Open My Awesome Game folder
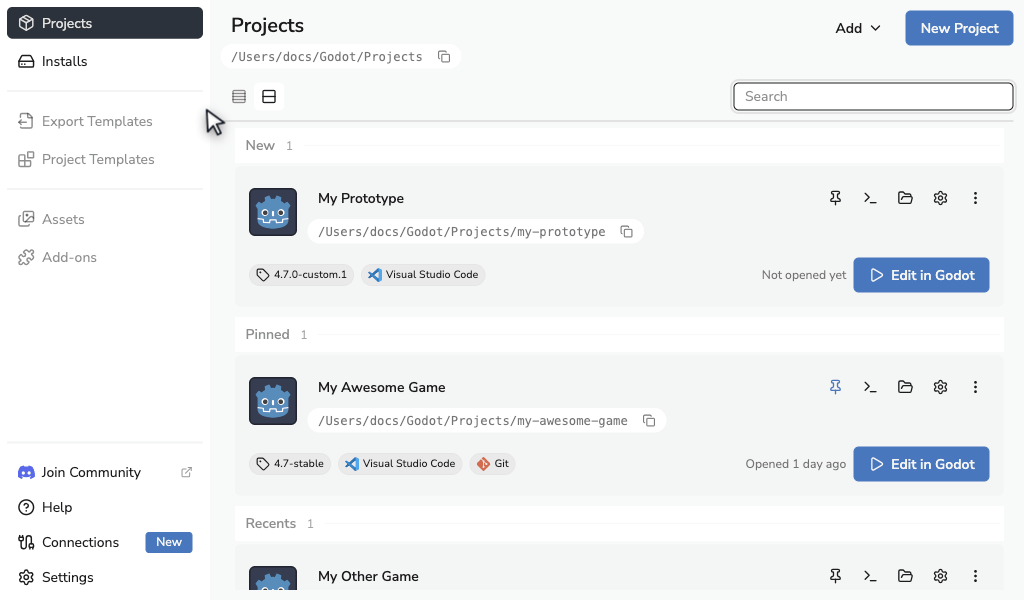Image resolution: width=1024 pixels, height=600 pixels. tap(905, 387)
